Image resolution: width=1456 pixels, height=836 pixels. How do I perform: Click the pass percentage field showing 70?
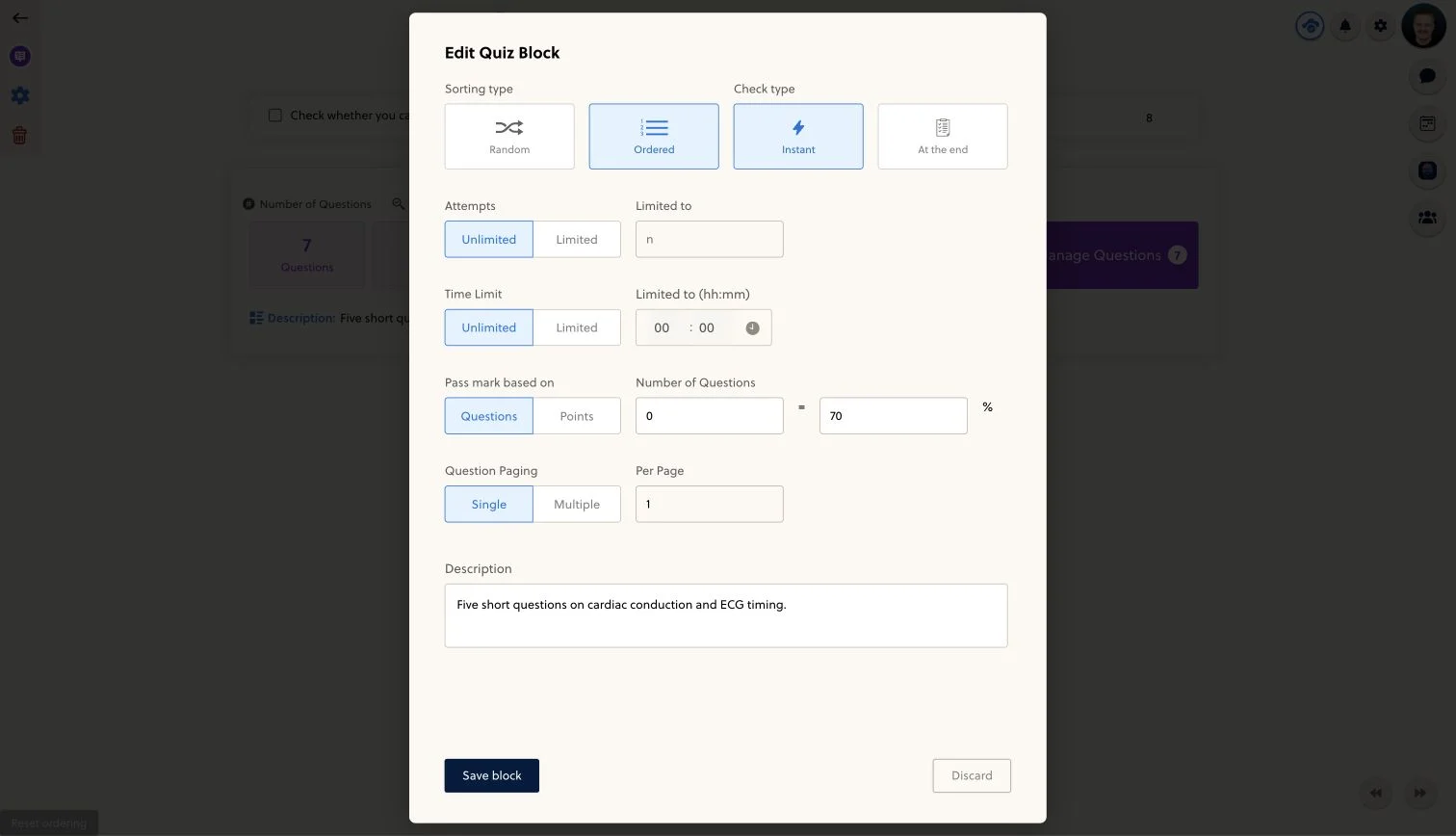pos(894,416)
